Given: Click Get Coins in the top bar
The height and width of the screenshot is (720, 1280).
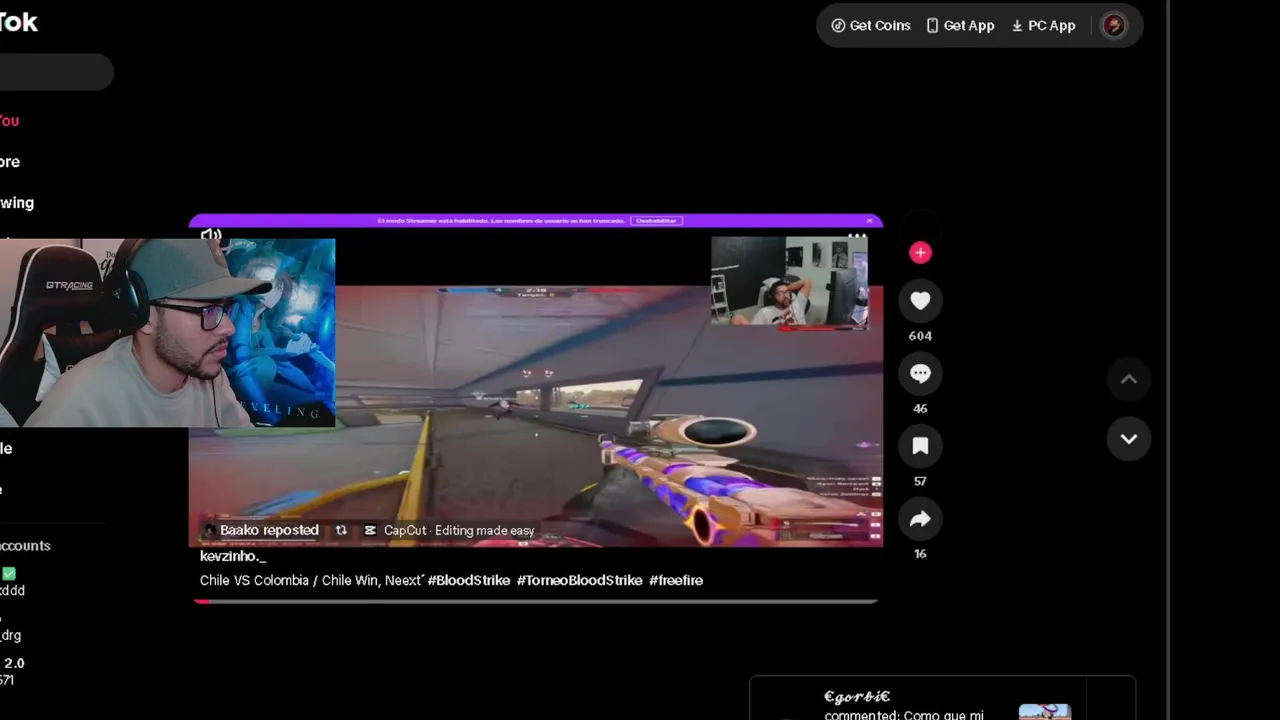Looking at the screenshot, I should pyautogui.click(x=870, y=26).
